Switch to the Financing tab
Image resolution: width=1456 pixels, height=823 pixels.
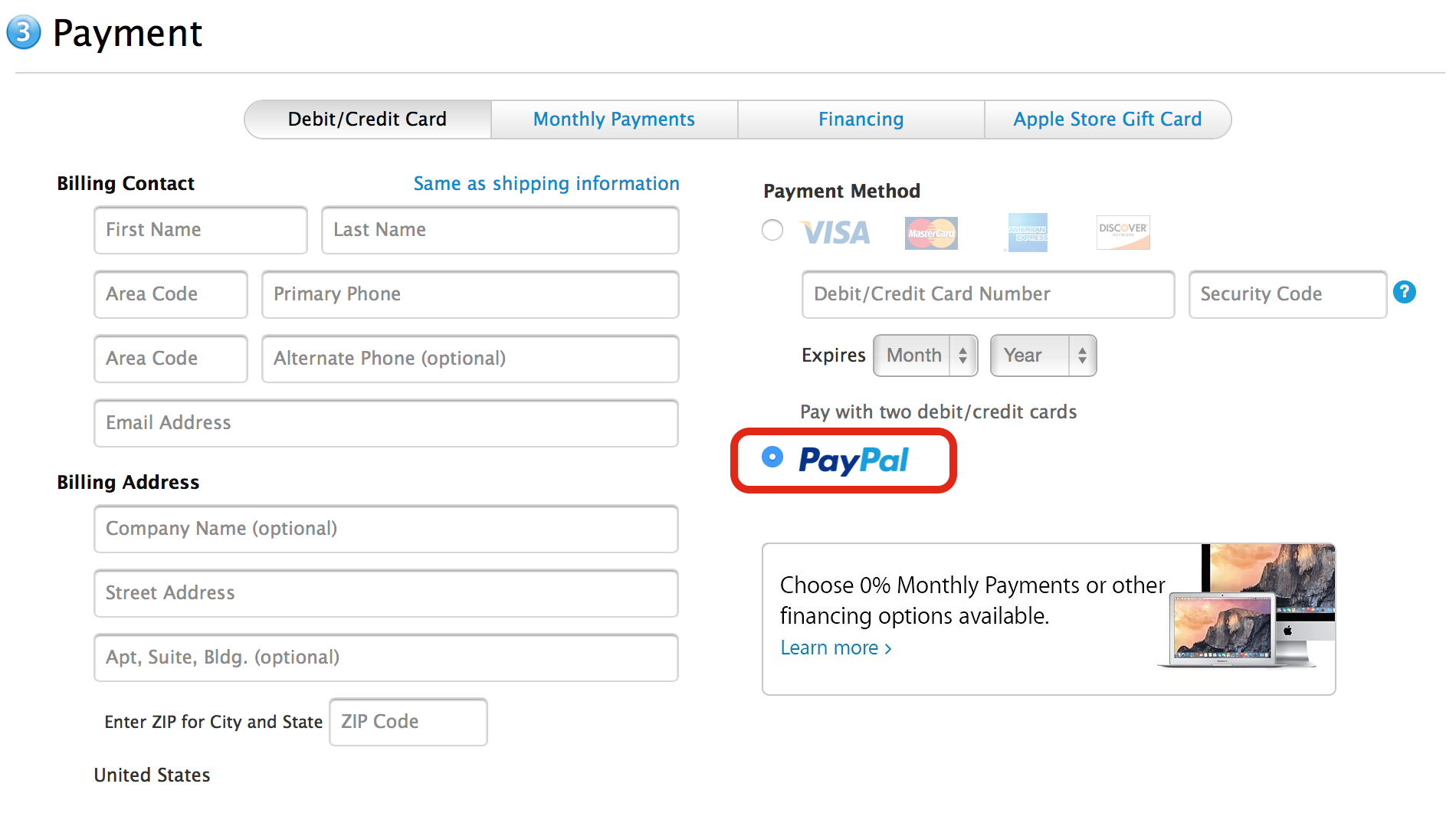pyautogui.click(x=861, y=120)
